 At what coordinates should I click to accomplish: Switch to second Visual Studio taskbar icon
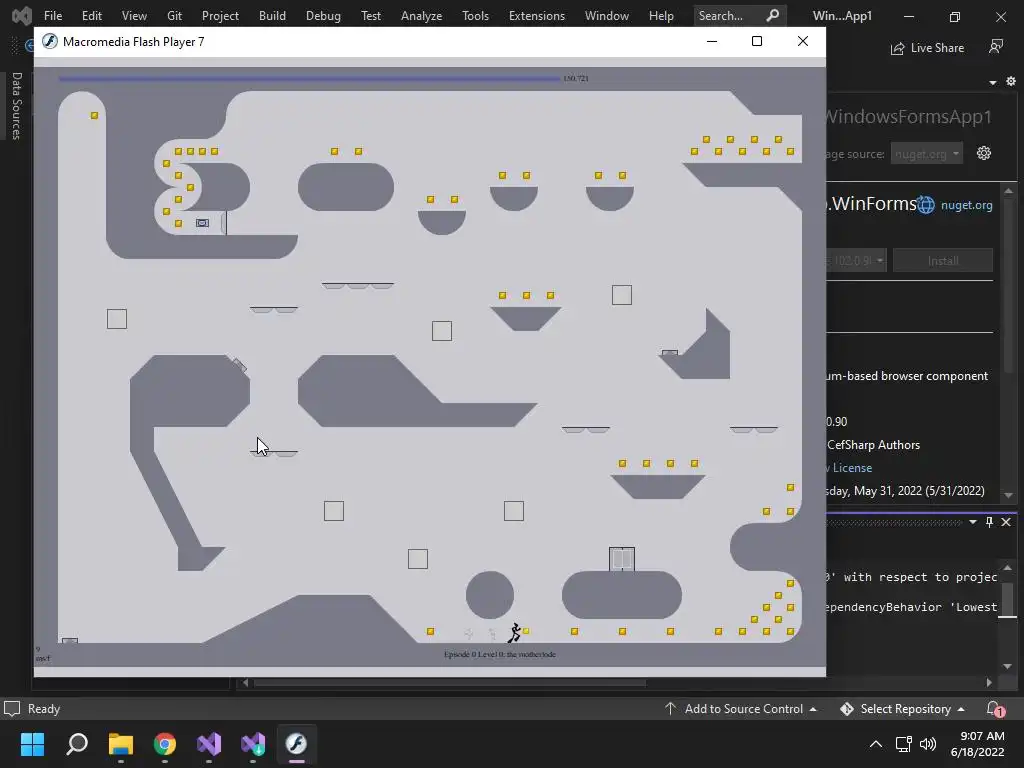pos(253,744)
